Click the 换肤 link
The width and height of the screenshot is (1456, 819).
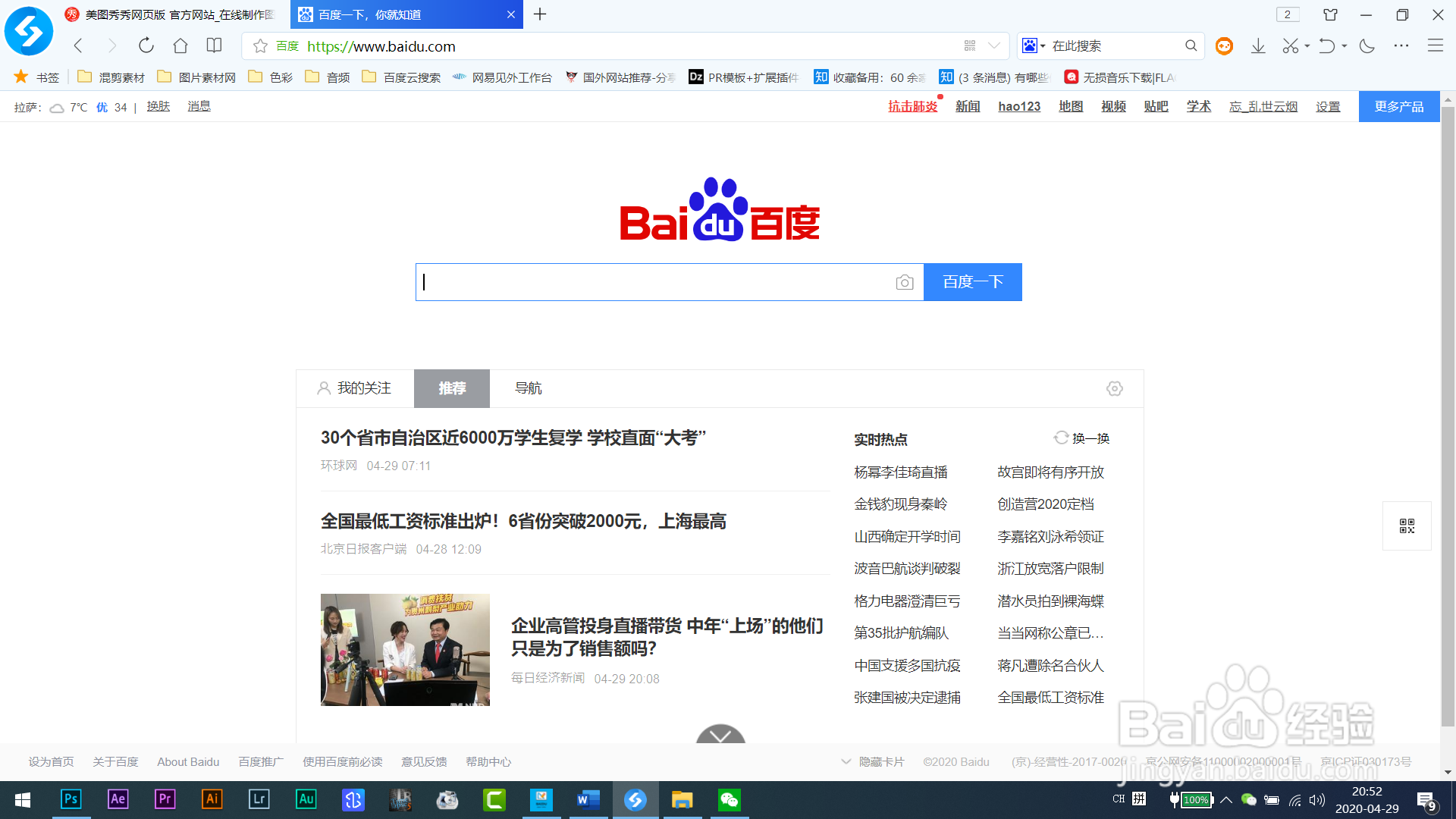tap(158, 107)
